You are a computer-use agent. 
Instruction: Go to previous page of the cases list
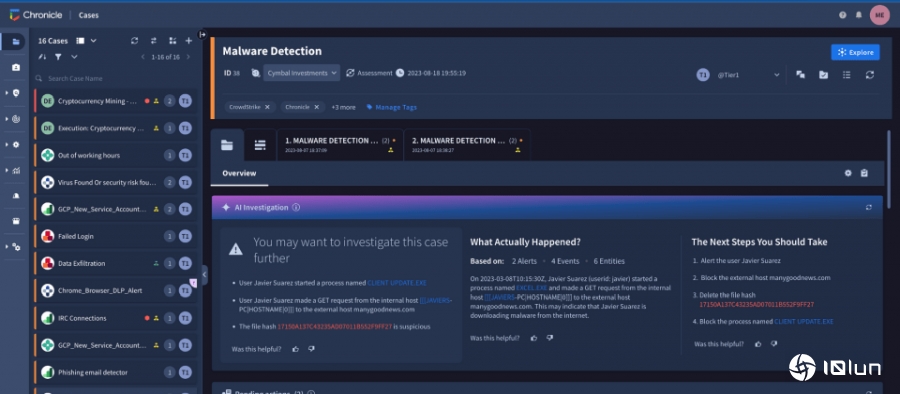click(x=143, y=57)
